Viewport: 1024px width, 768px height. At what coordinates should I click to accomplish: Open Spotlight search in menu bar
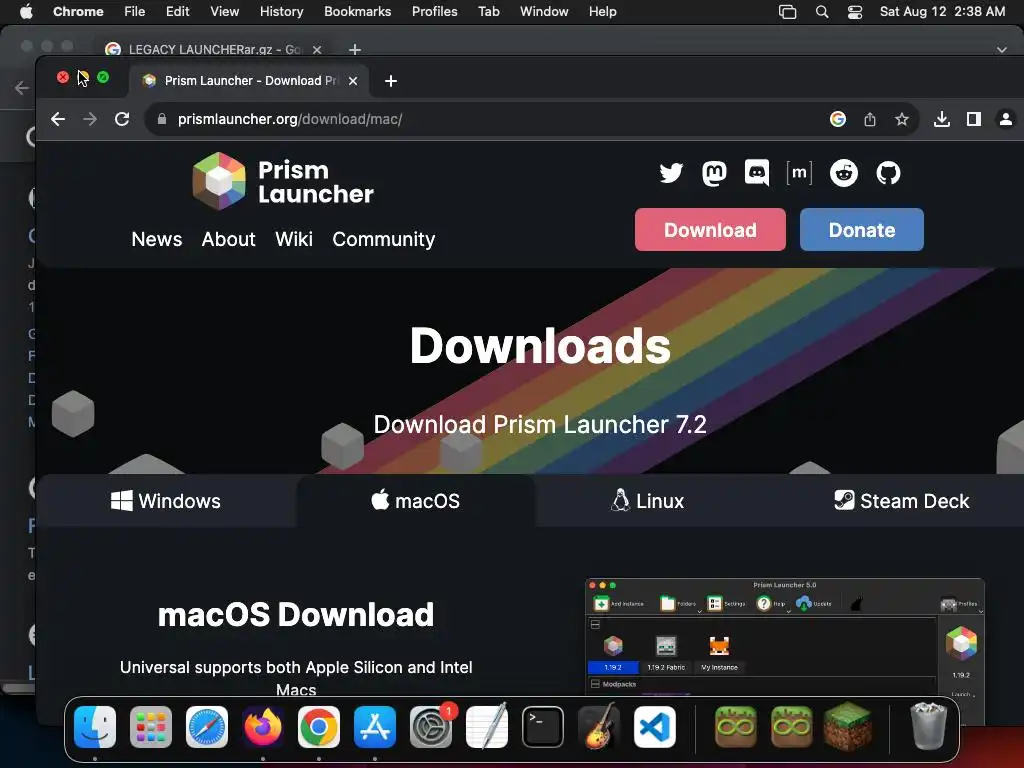pyautogui.click(x=822, y=12)
